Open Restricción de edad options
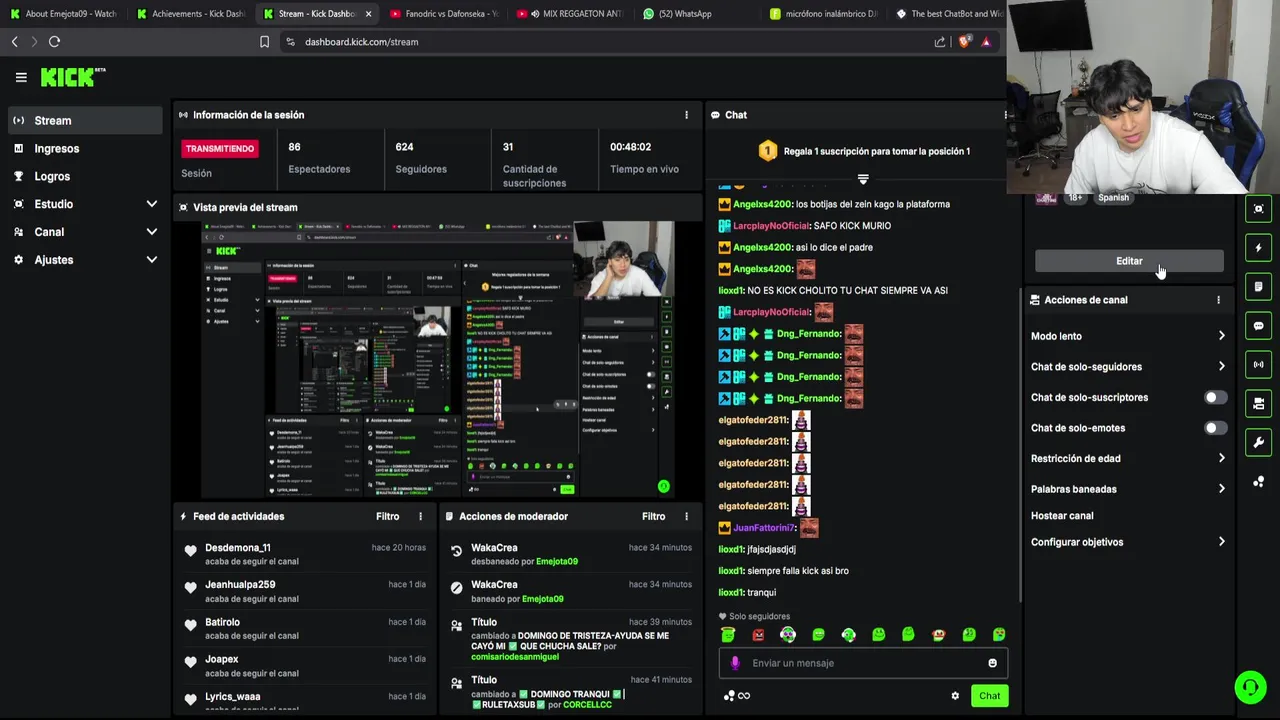 [x=1128, y=459]
